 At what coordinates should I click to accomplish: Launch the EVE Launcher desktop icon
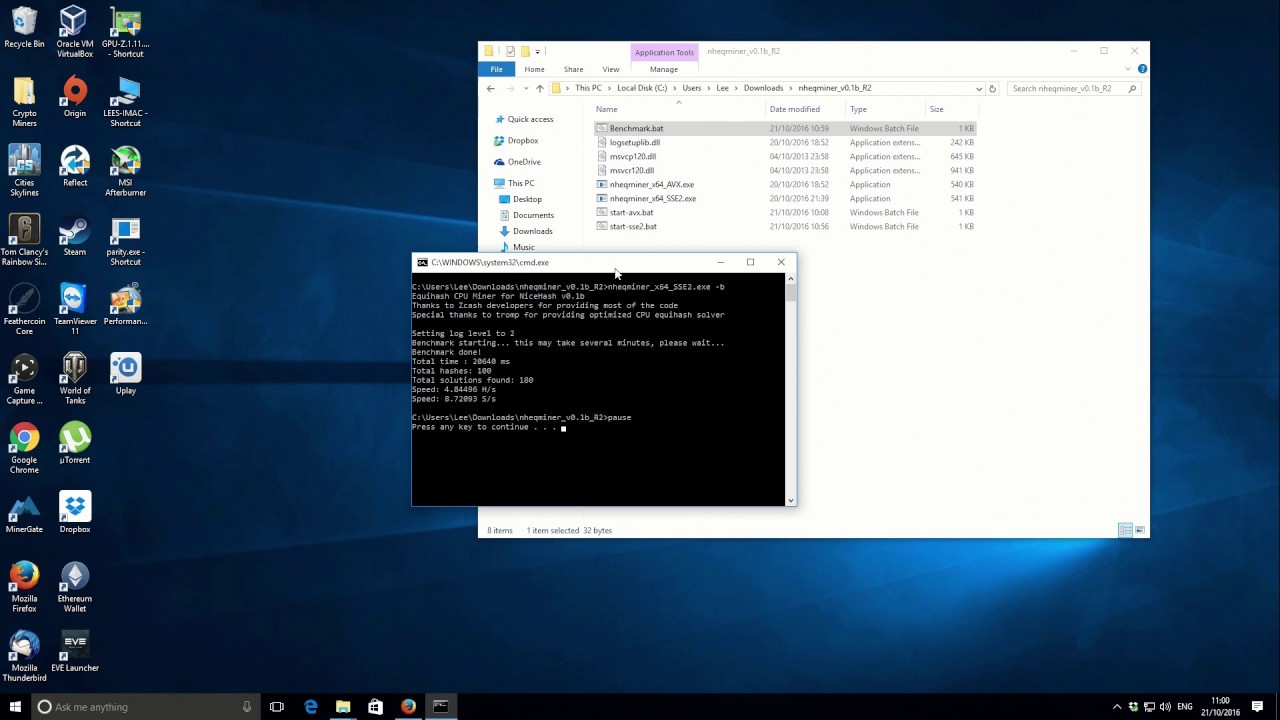click(74, 652)
